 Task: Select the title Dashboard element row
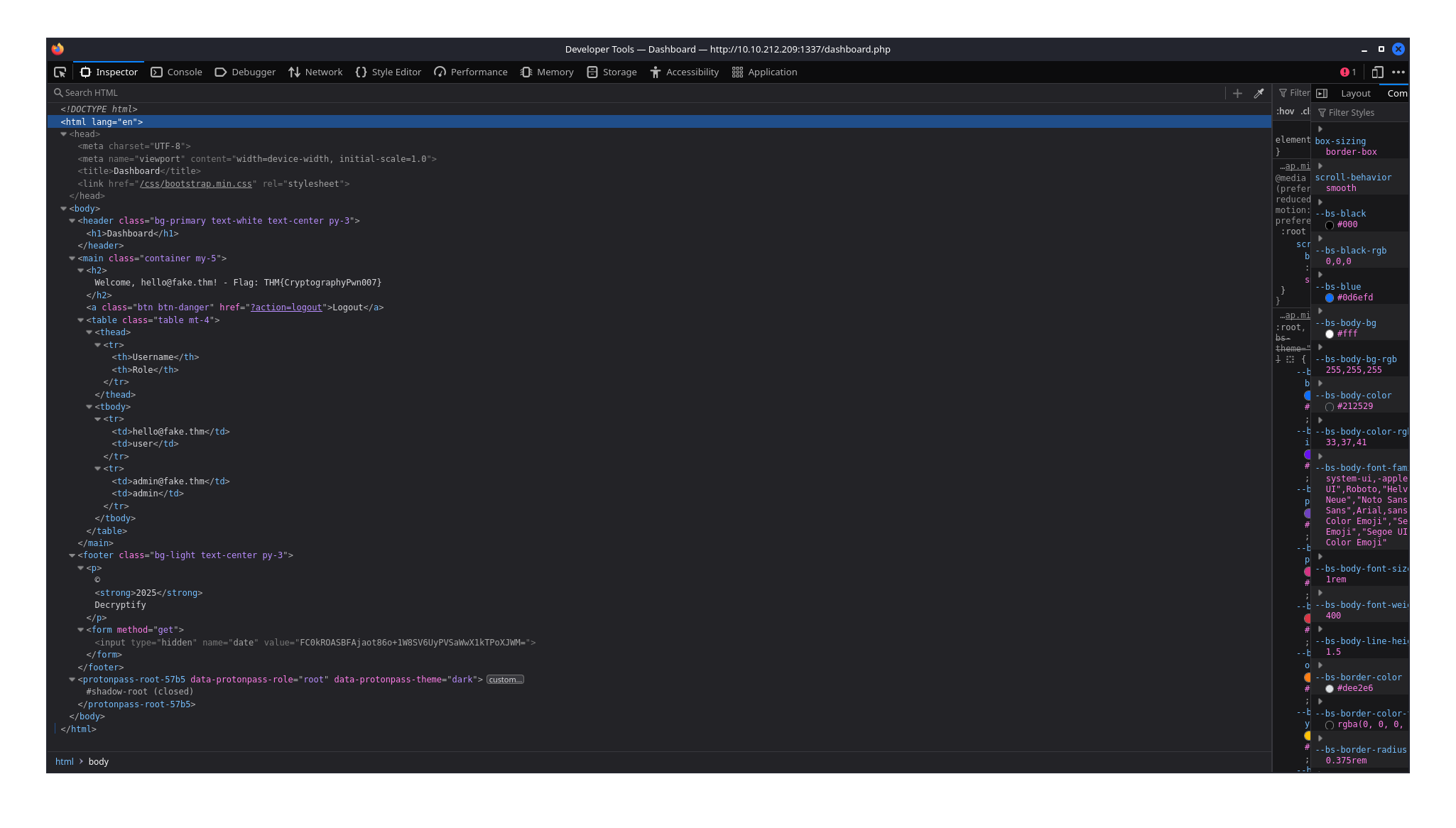click(139, 171)
